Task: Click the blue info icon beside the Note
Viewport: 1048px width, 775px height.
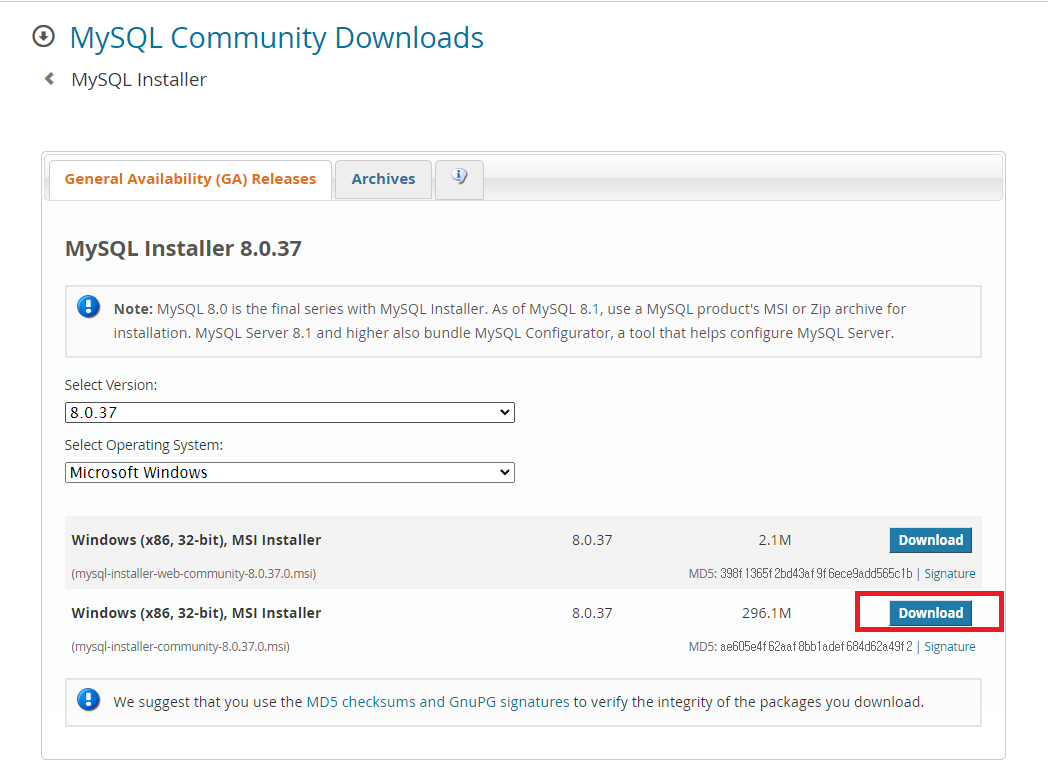Action: [88, 307]
